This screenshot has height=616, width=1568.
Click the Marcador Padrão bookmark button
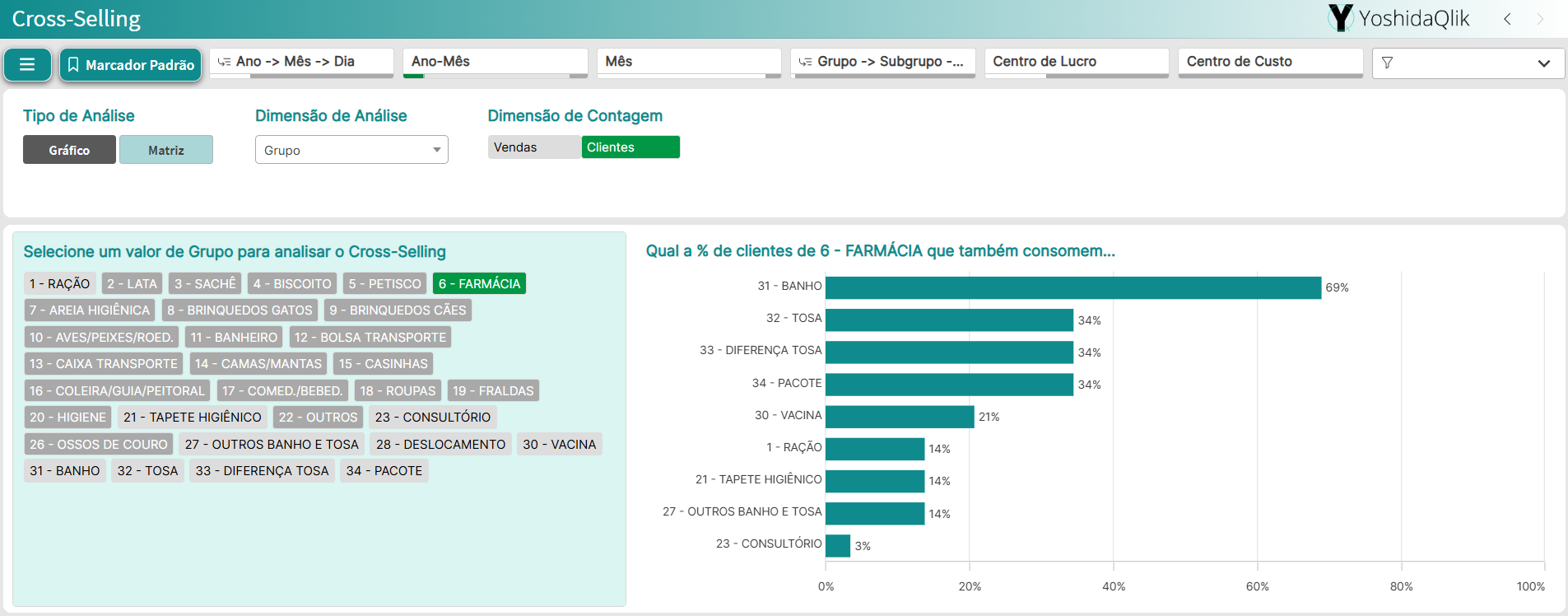point(130,64)
